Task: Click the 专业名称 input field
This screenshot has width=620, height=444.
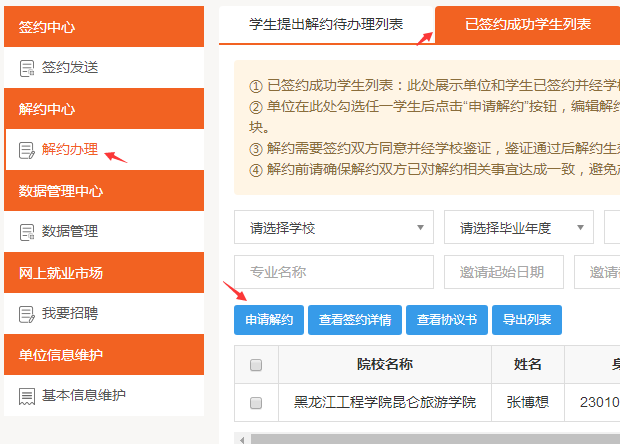Action: (333, 272)
